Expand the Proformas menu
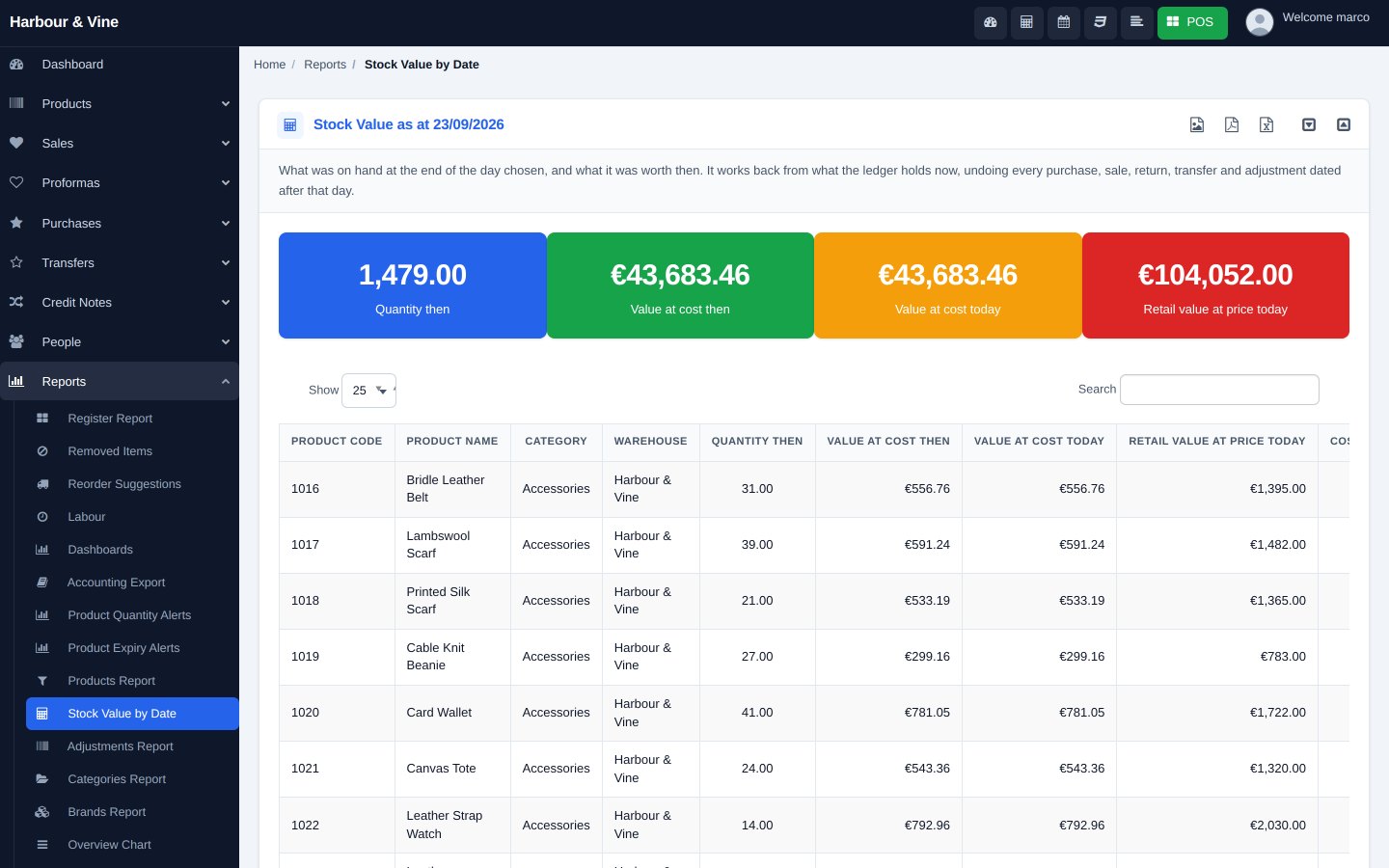This screenshot has height=868, width=1389. point(120,183)
